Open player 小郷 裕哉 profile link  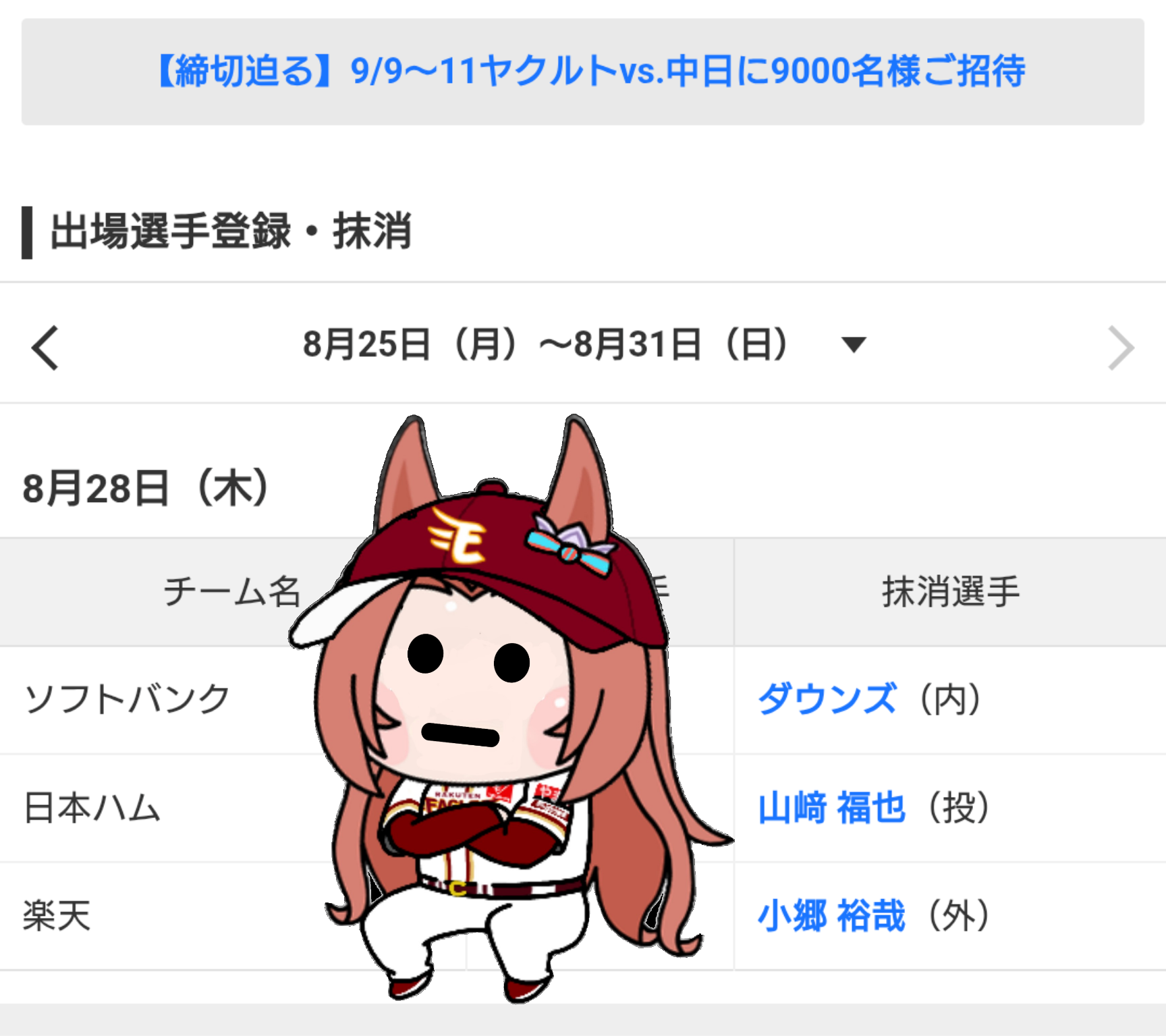click(x=831, y=916)
